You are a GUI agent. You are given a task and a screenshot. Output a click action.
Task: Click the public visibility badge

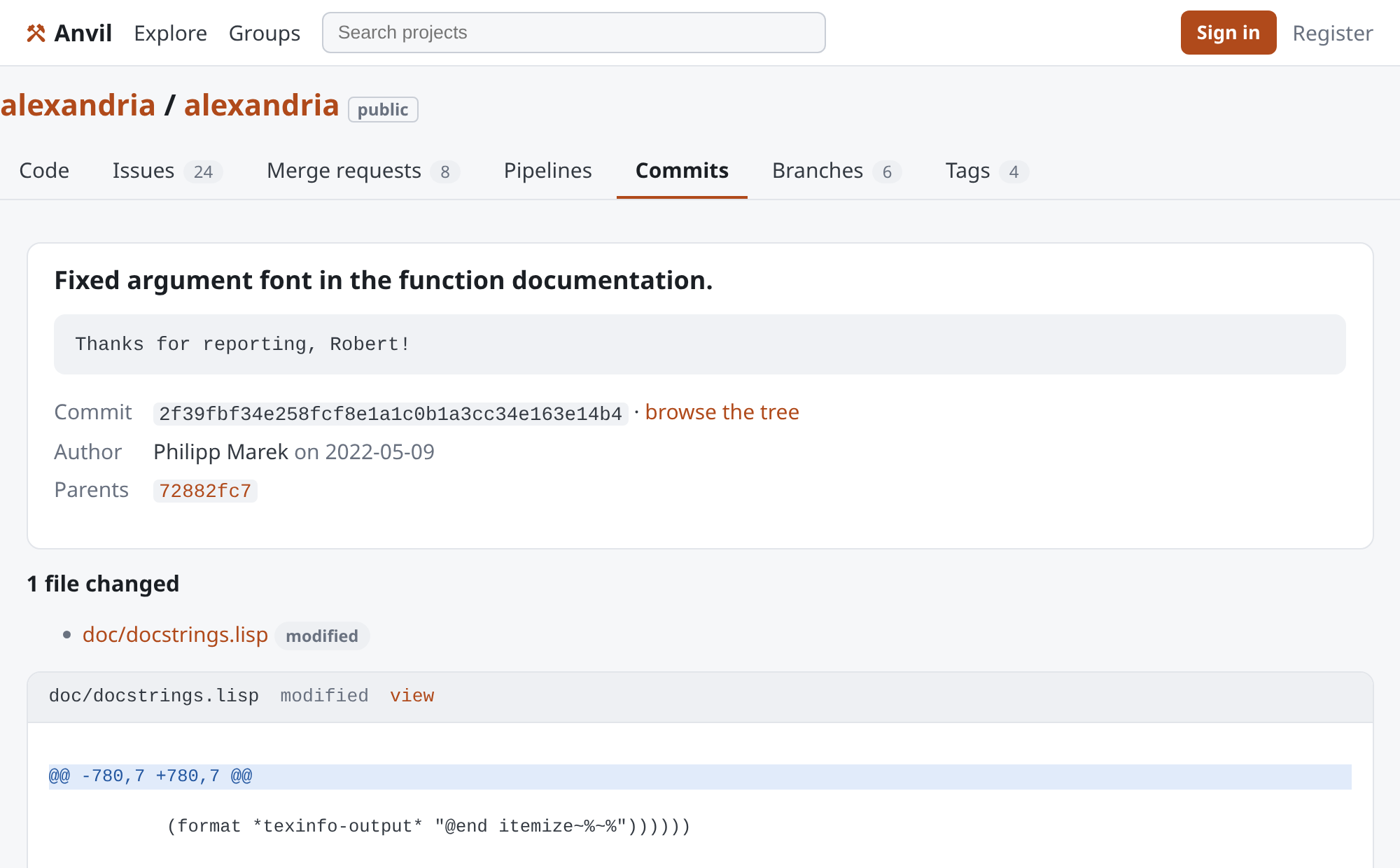coord(383,109)
